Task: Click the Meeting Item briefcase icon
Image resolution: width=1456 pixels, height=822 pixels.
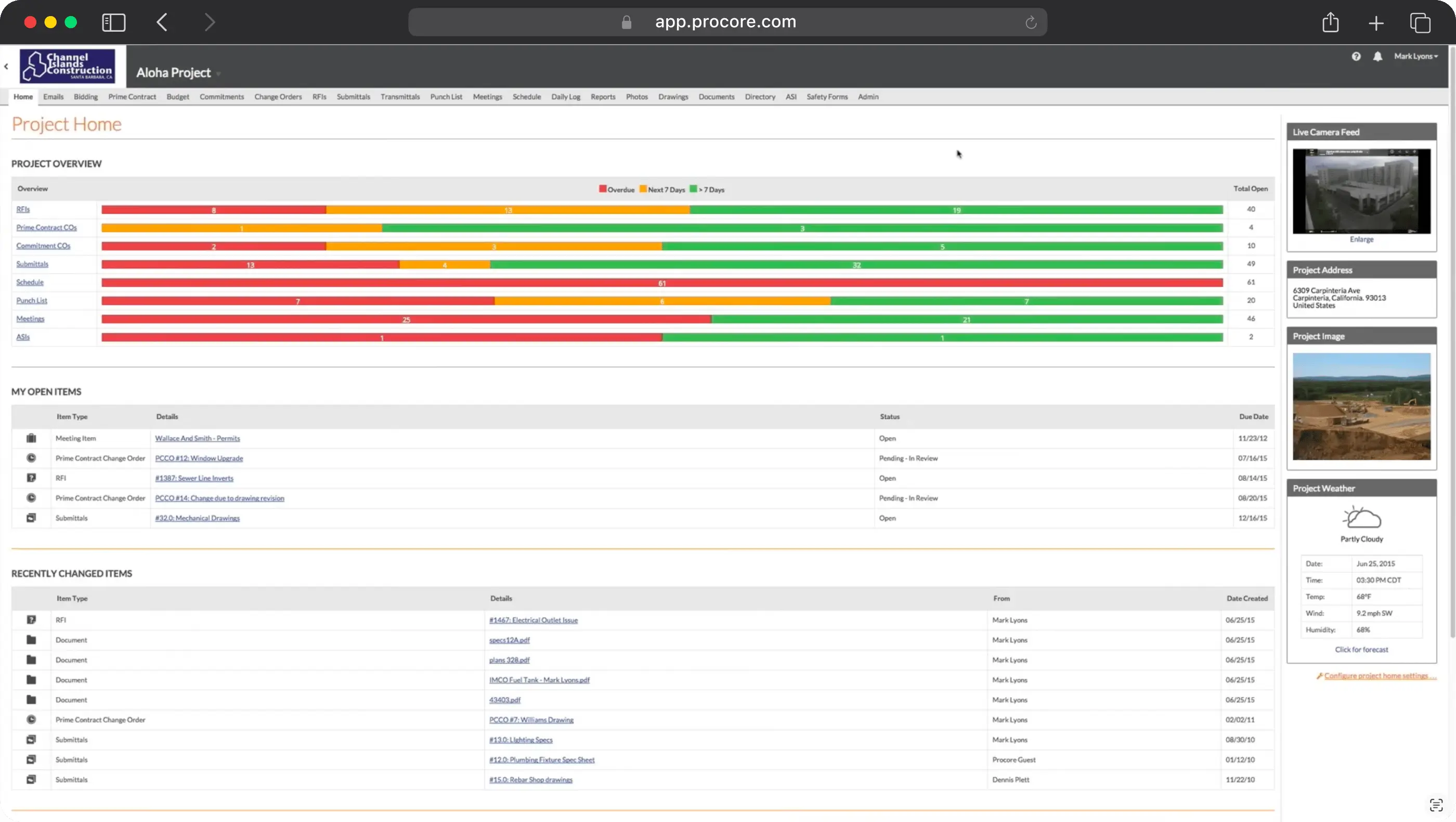Action: pos(31,438)
